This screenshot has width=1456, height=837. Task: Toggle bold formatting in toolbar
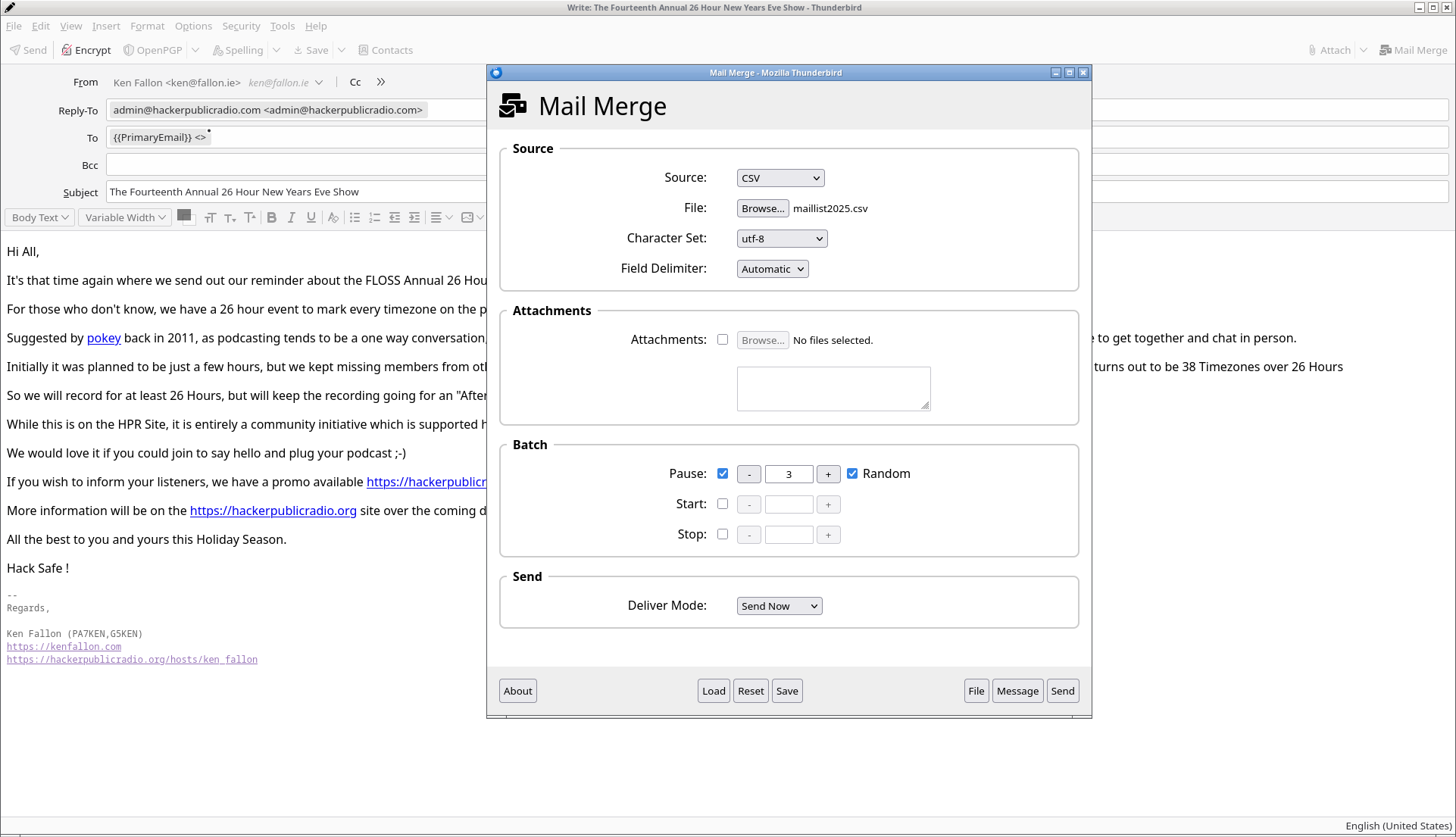click(x=272, y=217)
